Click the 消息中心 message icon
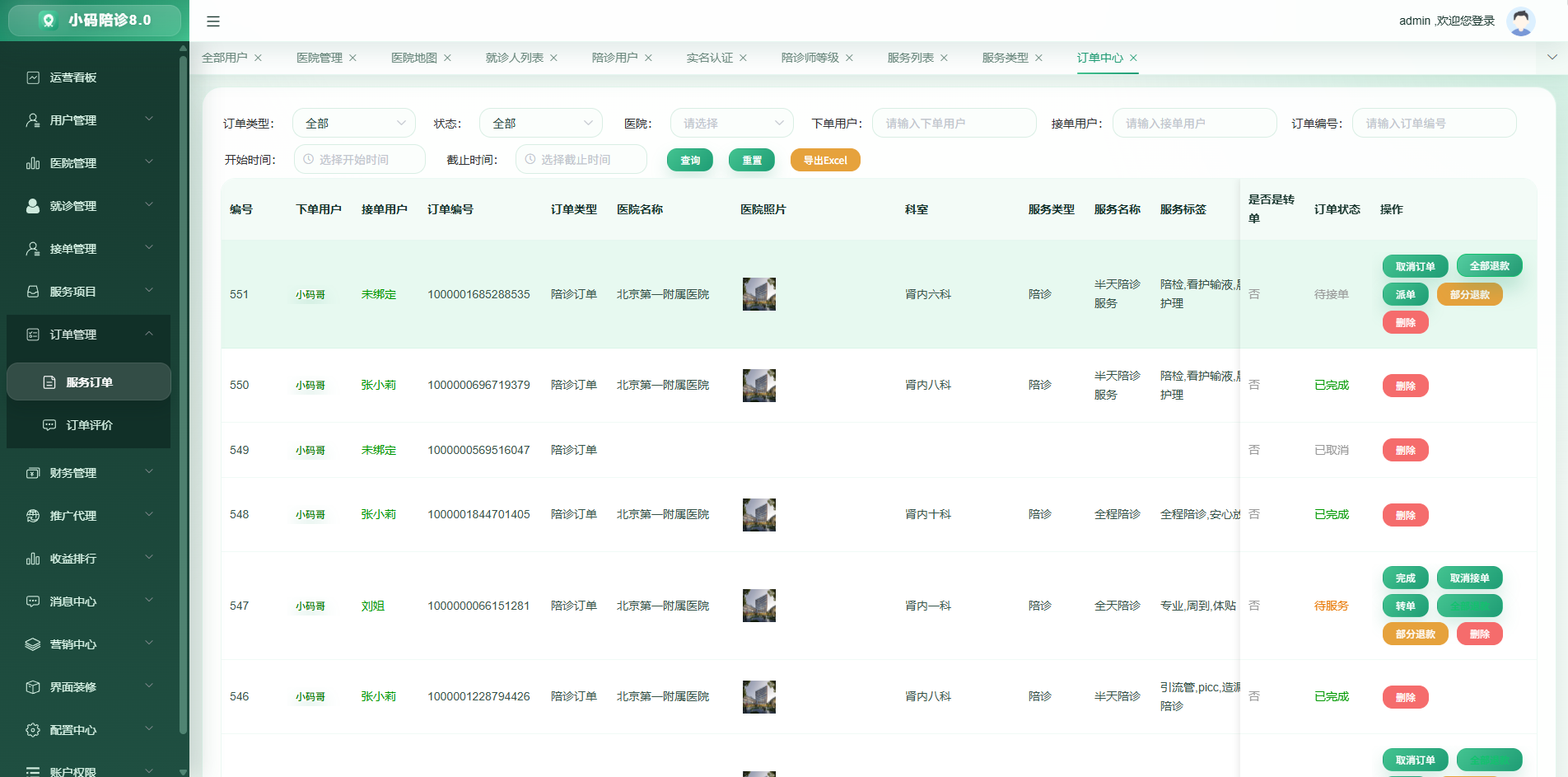The width and height of the screenshot is (1568, 777). pos(33,601)
